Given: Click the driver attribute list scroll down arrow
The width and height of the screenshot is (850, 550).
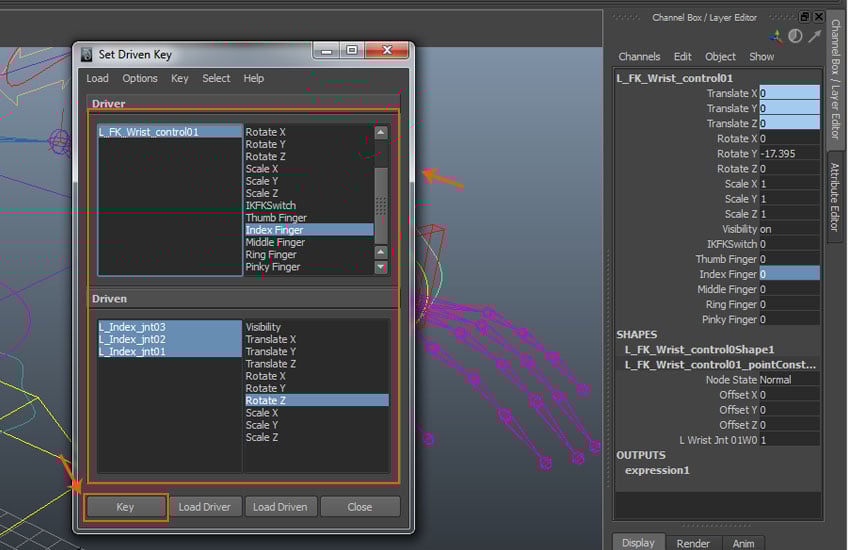Looking at the screenshot, I should point(381,267).
